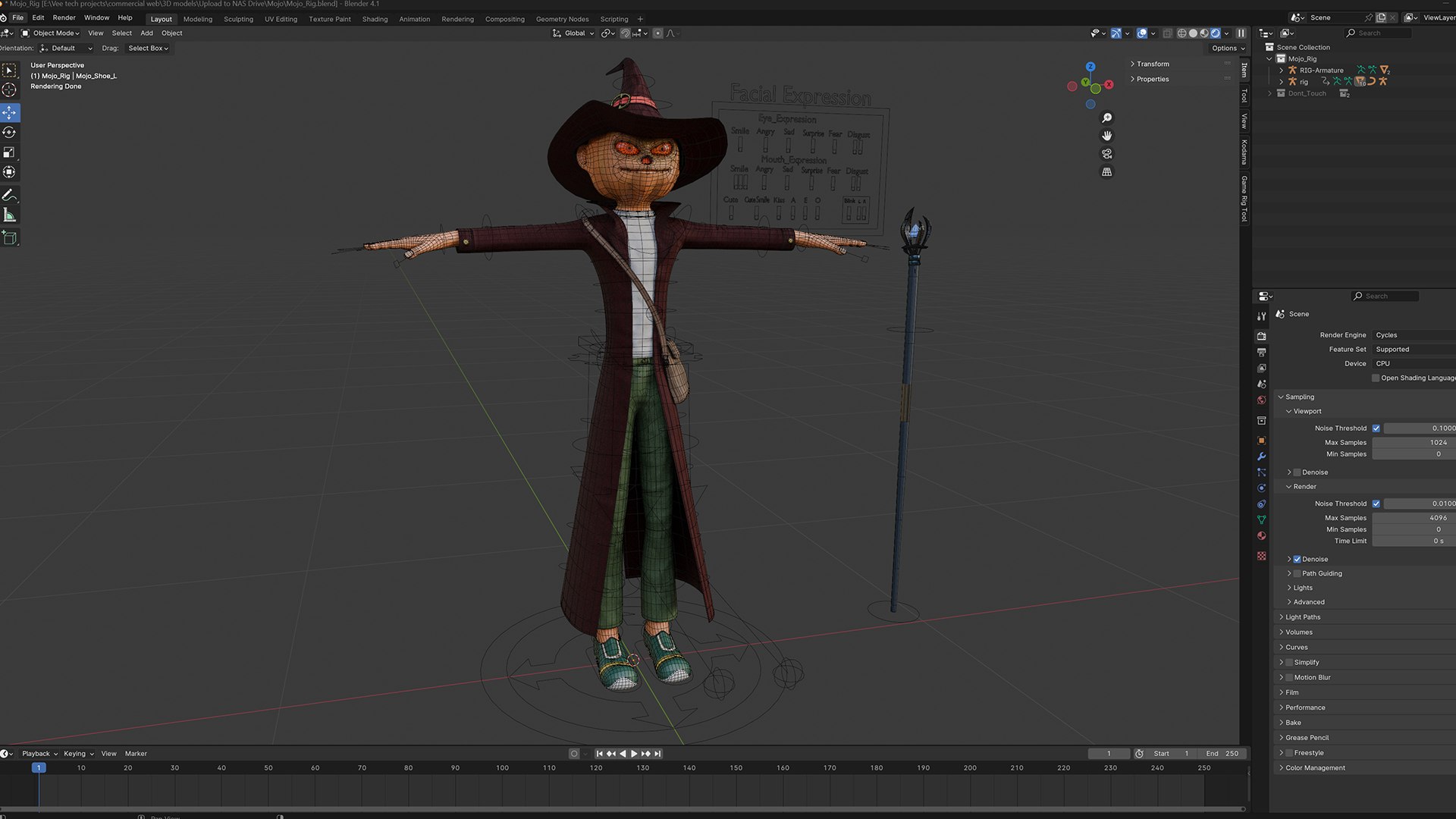
Task: Jump to the end frame
Action: pos(657,754)
